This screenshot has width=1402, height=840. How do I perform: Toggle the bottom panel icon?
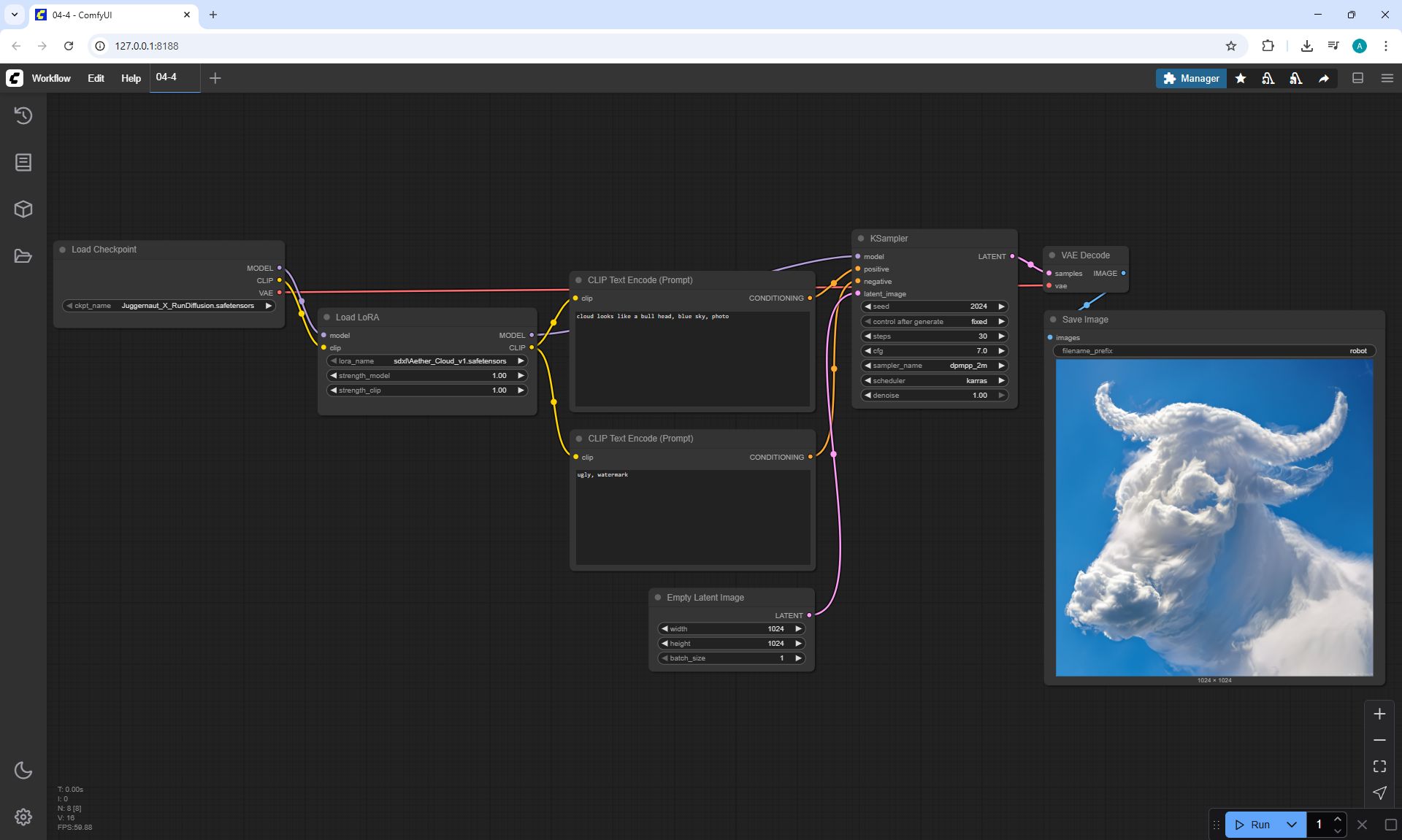pyautogui.click(x=1358, y=78)
